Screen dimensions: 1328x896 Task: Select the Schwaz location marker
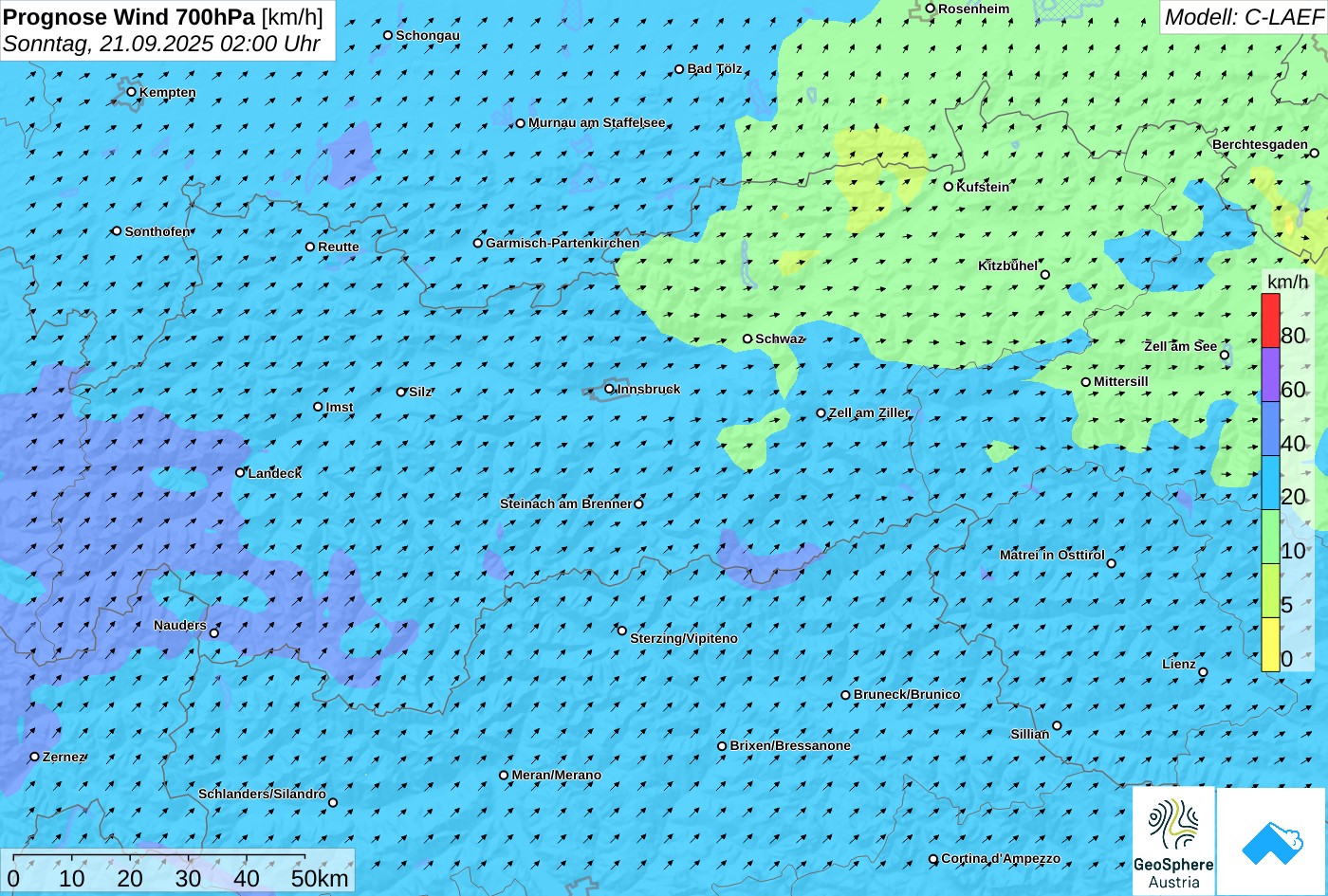click(x=747, y=338)
